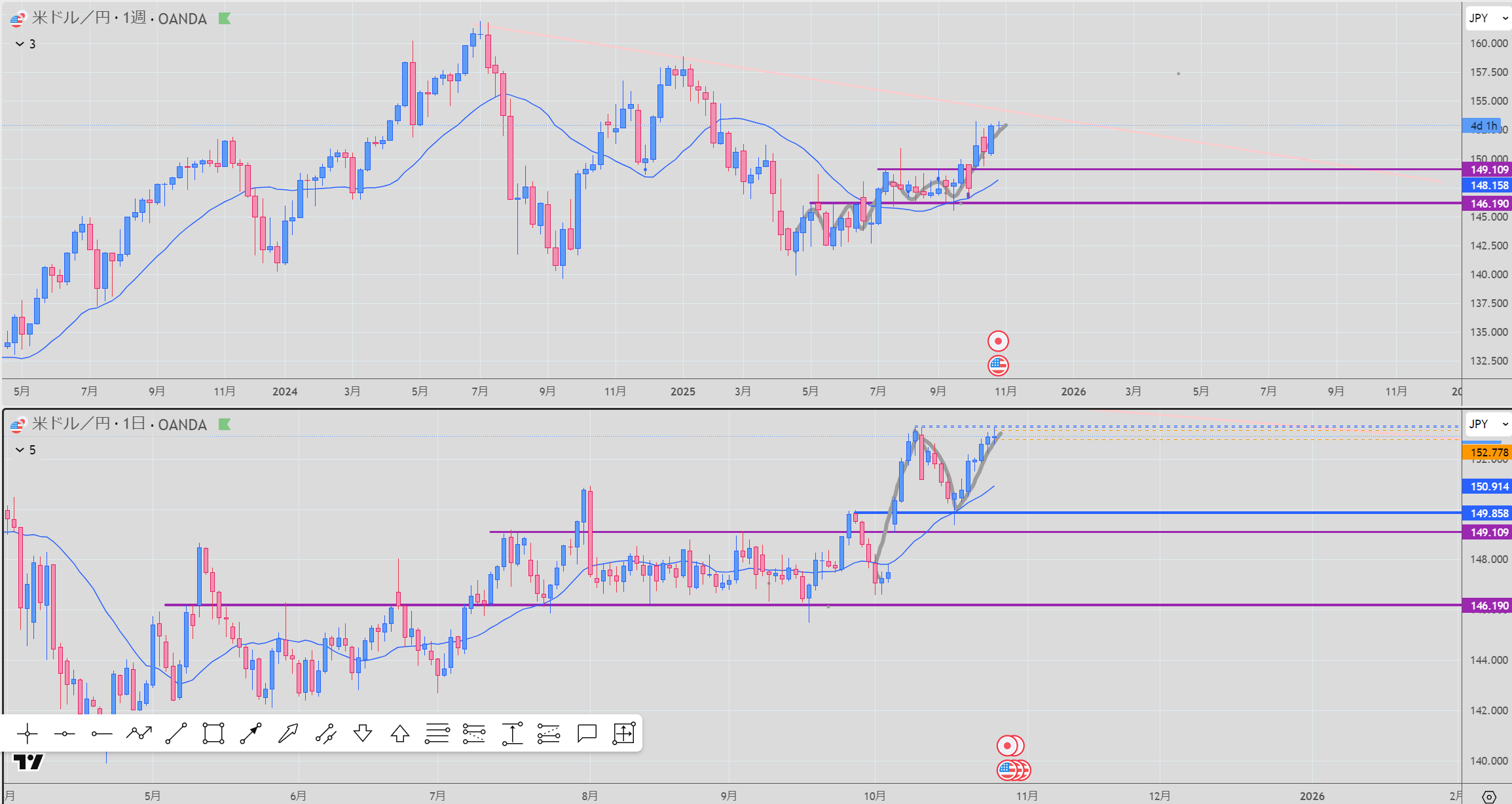Select the horizontal line tool
This screenshot has width=1512, height=804.
point(64,733)
